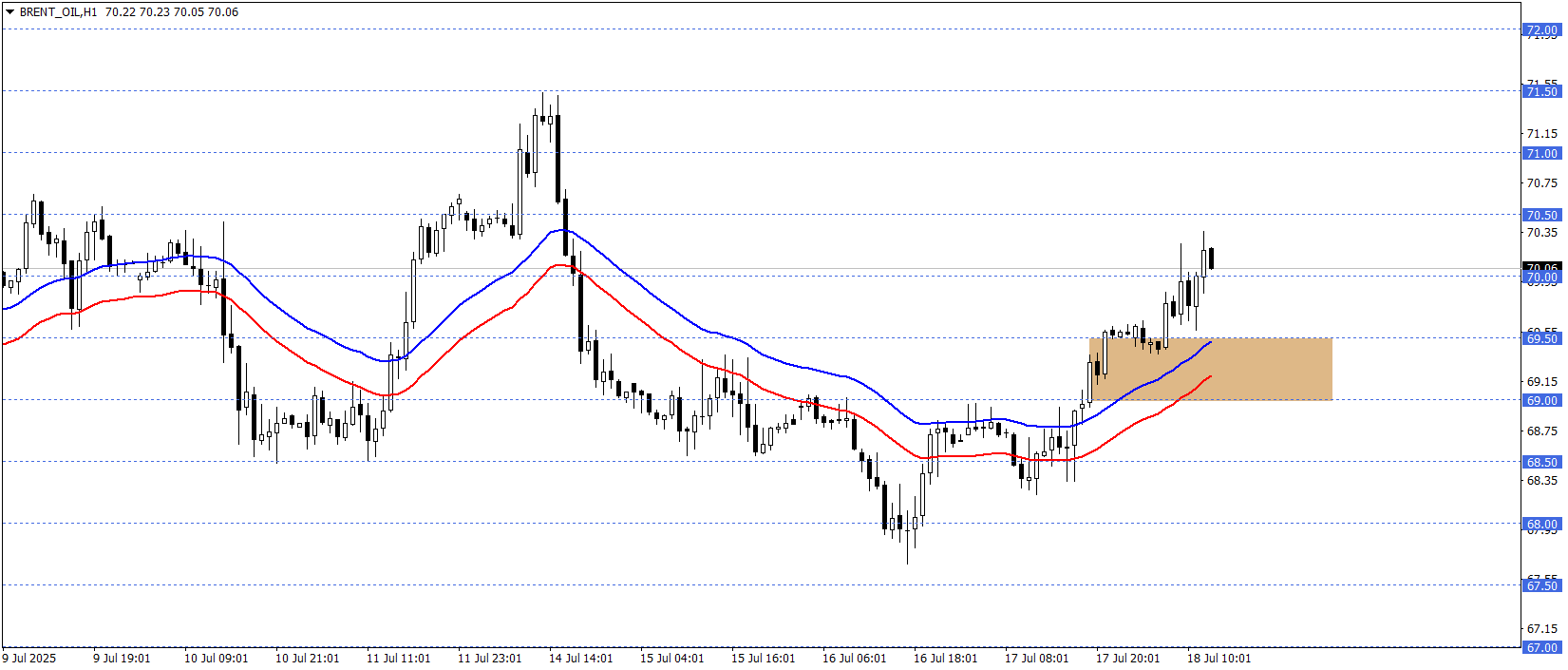Select the 70.50 horizontal level label
Image resolution: width=1568 pixels, height=670 pixels.
1541,215
